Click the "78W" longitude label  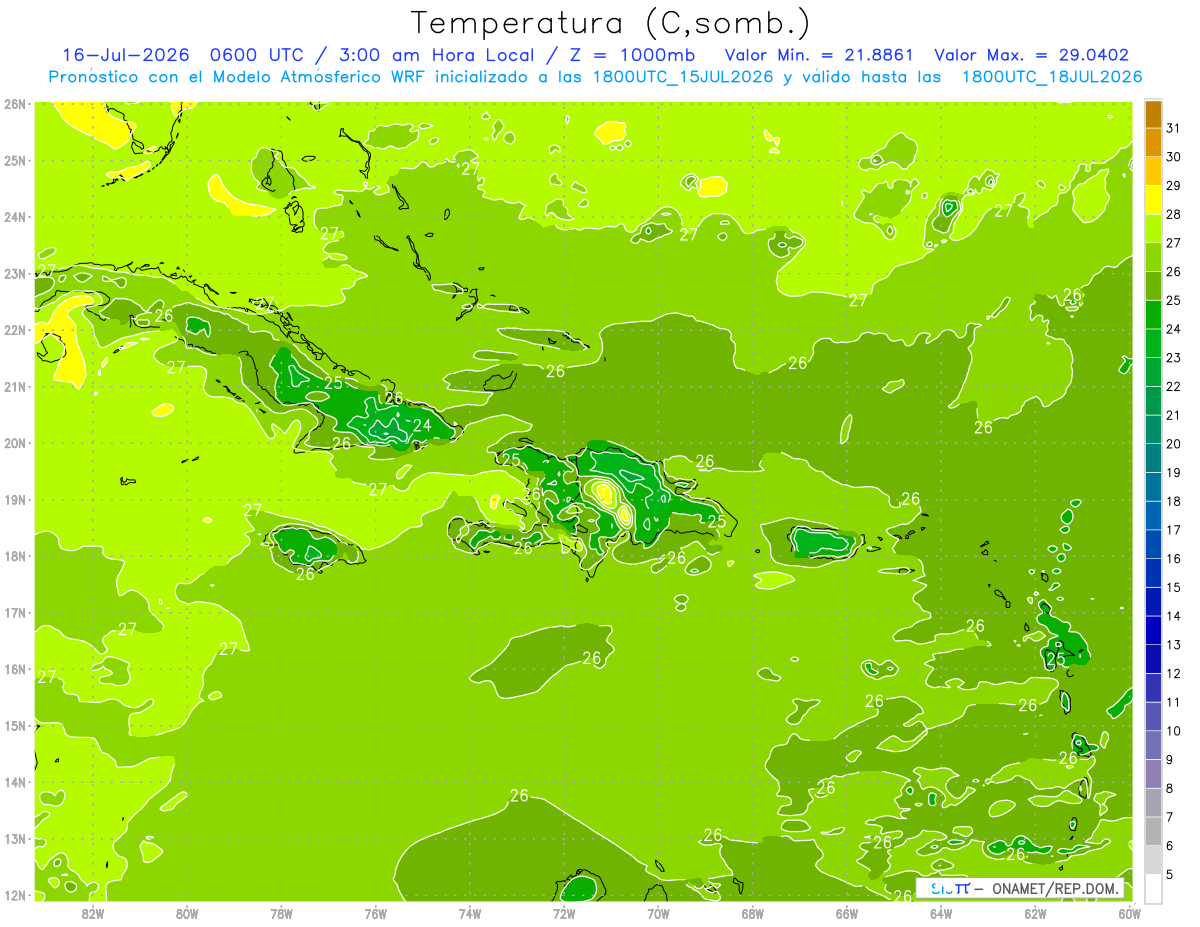point(281,913)
